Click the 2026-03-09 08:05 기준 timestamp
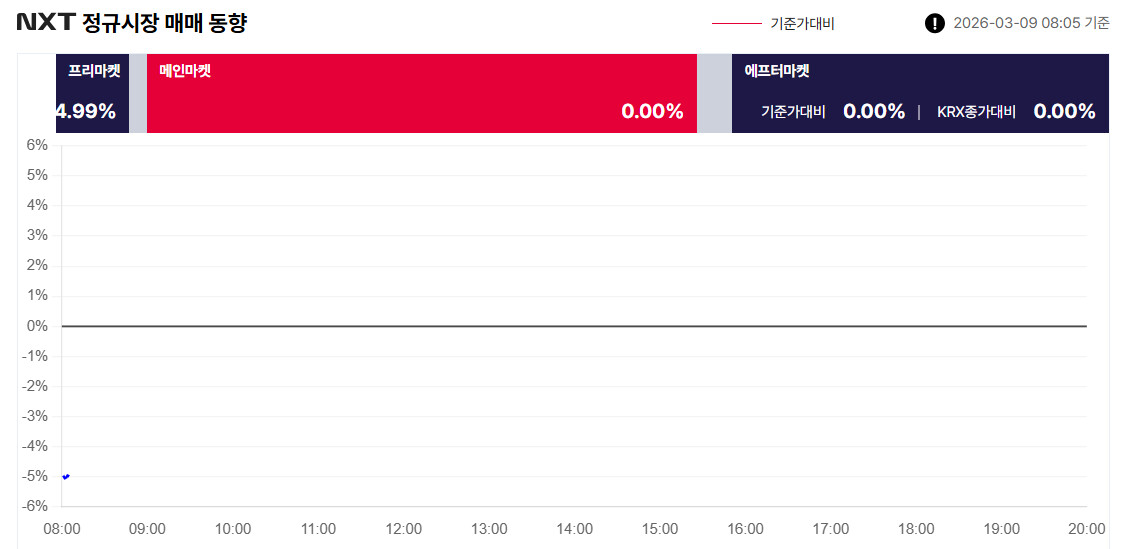Image resolution: width=1131 pixels, height=549 pixels. coord(1031,24)
